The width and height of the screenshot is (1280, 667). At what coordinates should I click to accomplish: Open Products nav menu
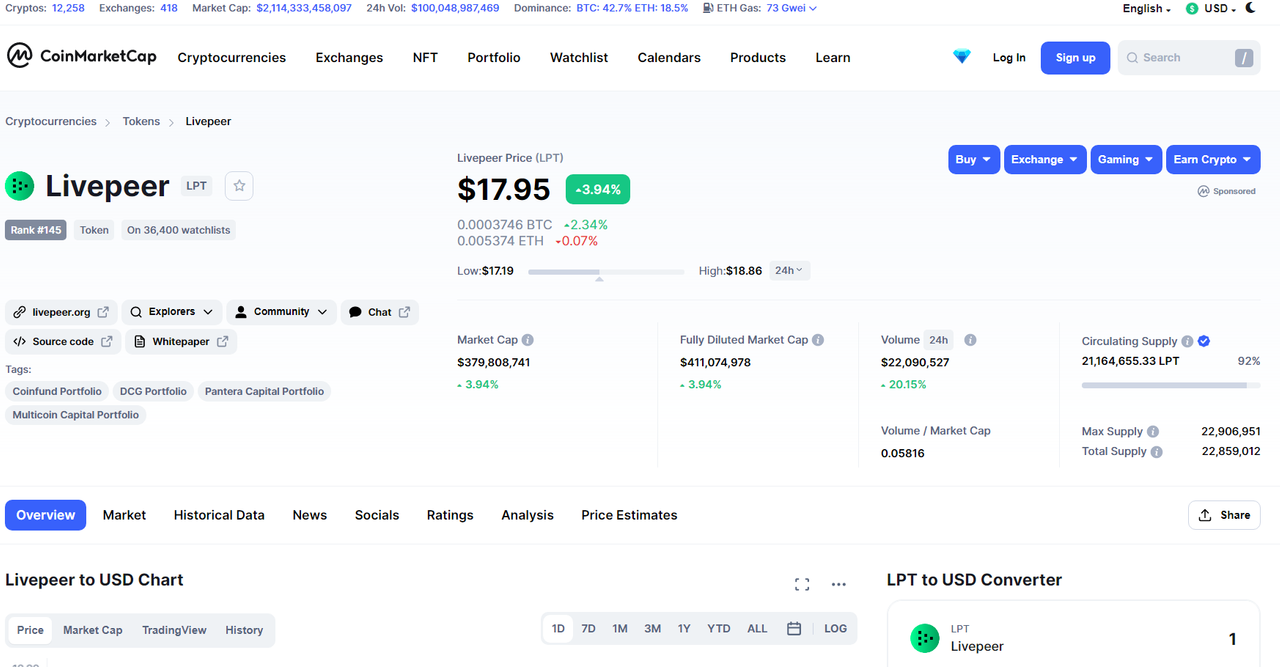click(x=758, y=58)
